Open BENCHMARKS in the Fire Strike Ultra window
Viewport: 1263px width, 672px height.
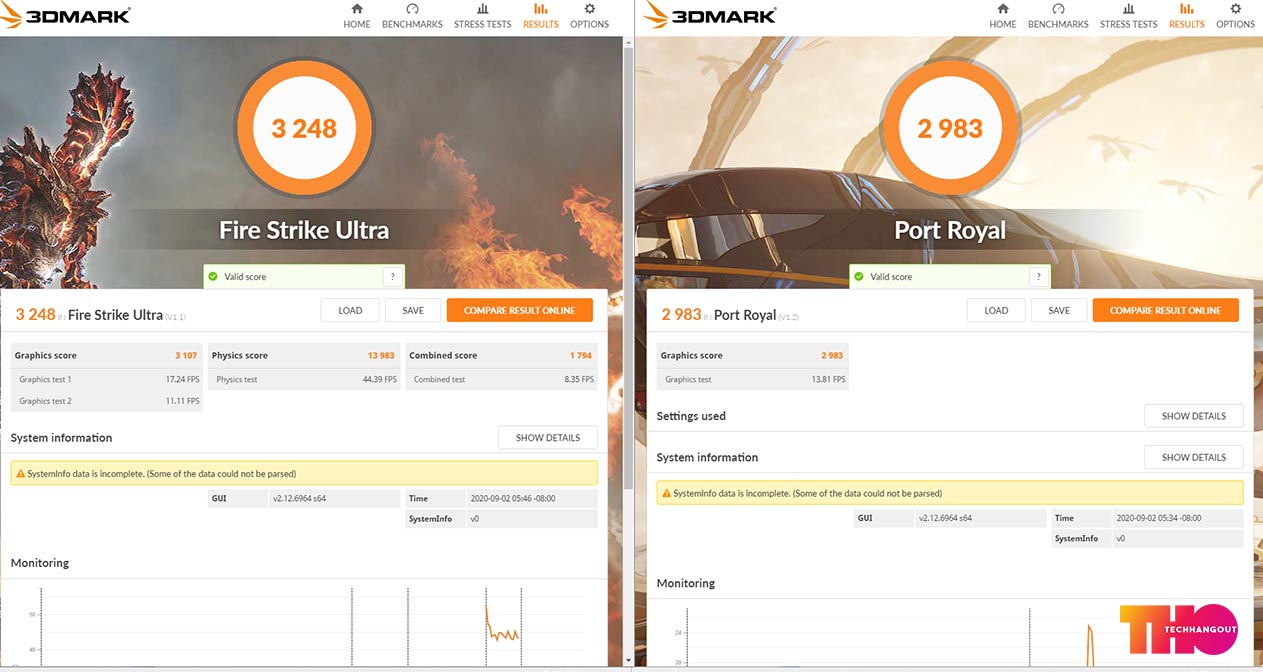pos(412,16)
